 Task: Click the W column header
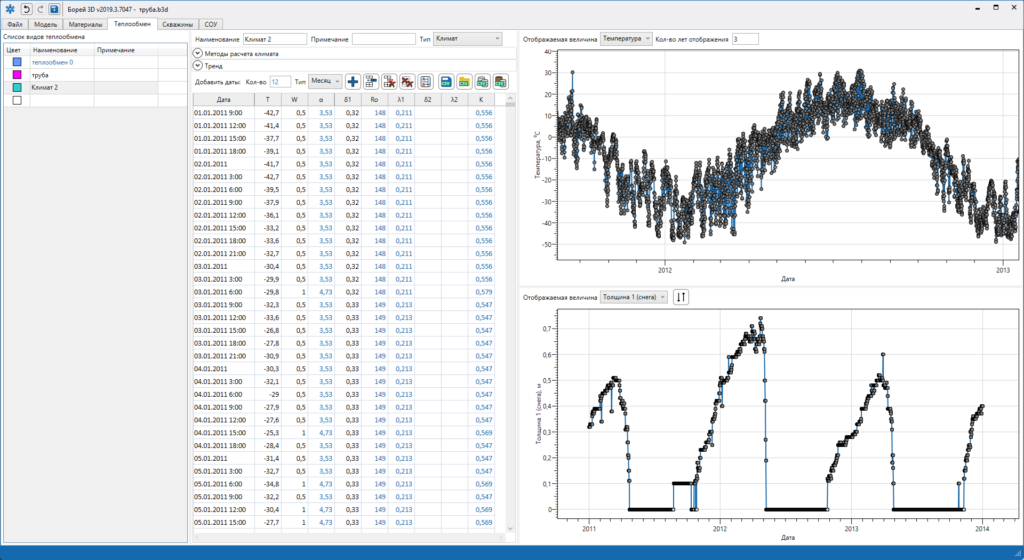tap(295, 99)
